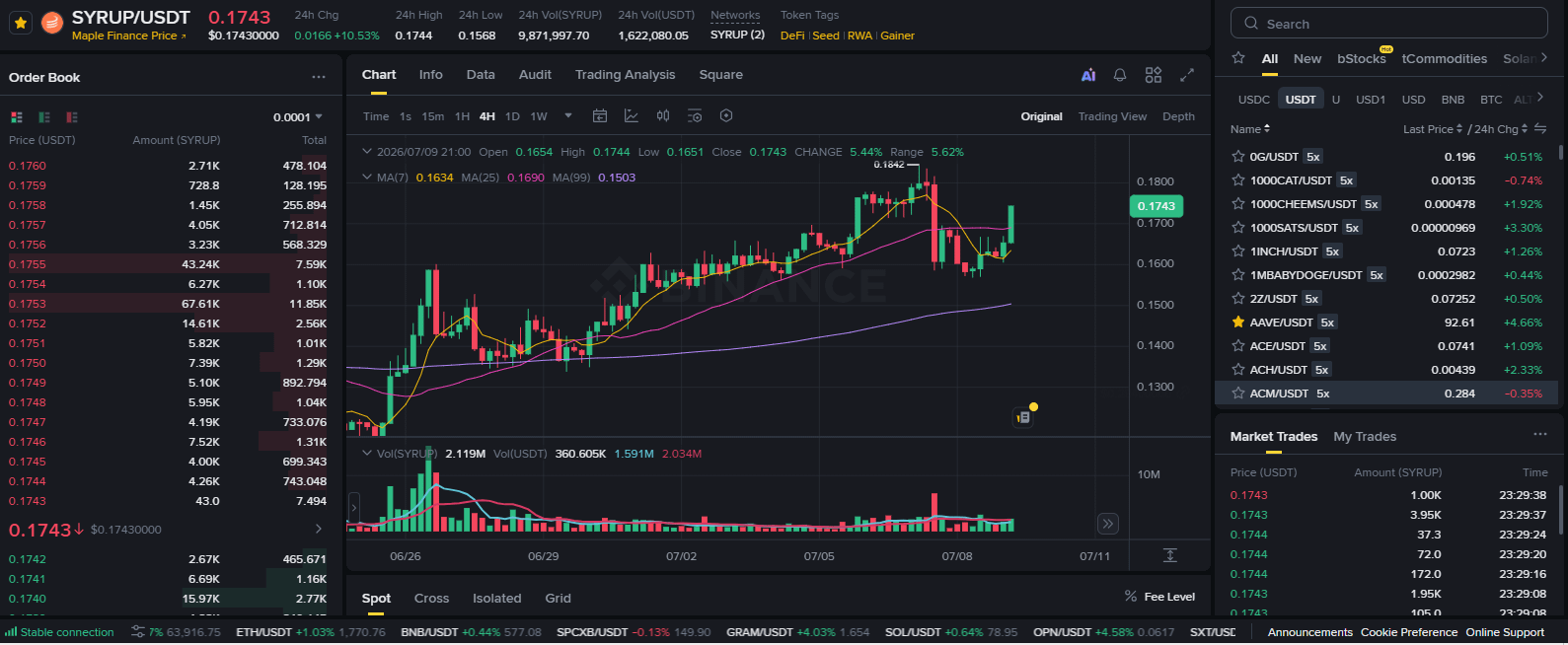This screenshot has height=645, width=1568.
Task: Open the chart date range calendar icon
Action: (x=599, y=116)
